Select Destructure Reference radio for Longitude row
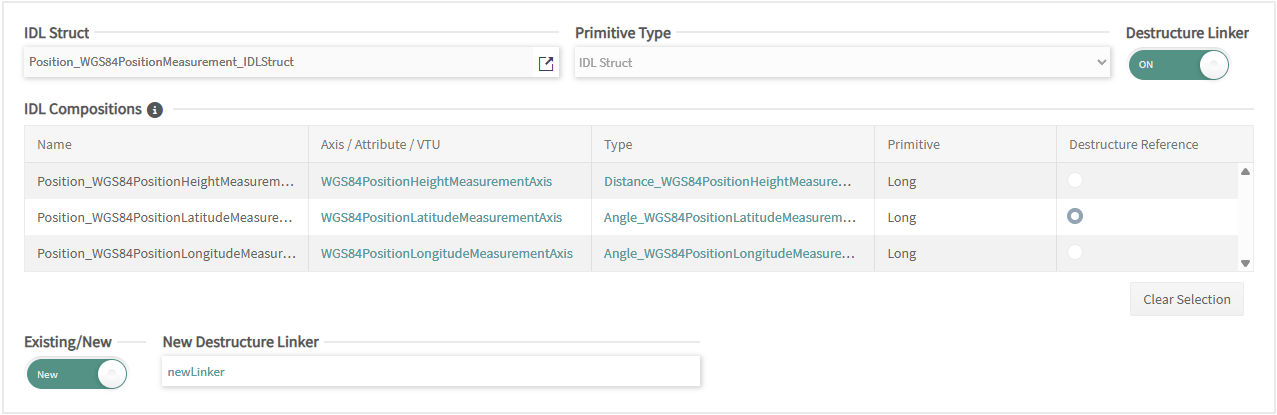 coord(1075,253)
